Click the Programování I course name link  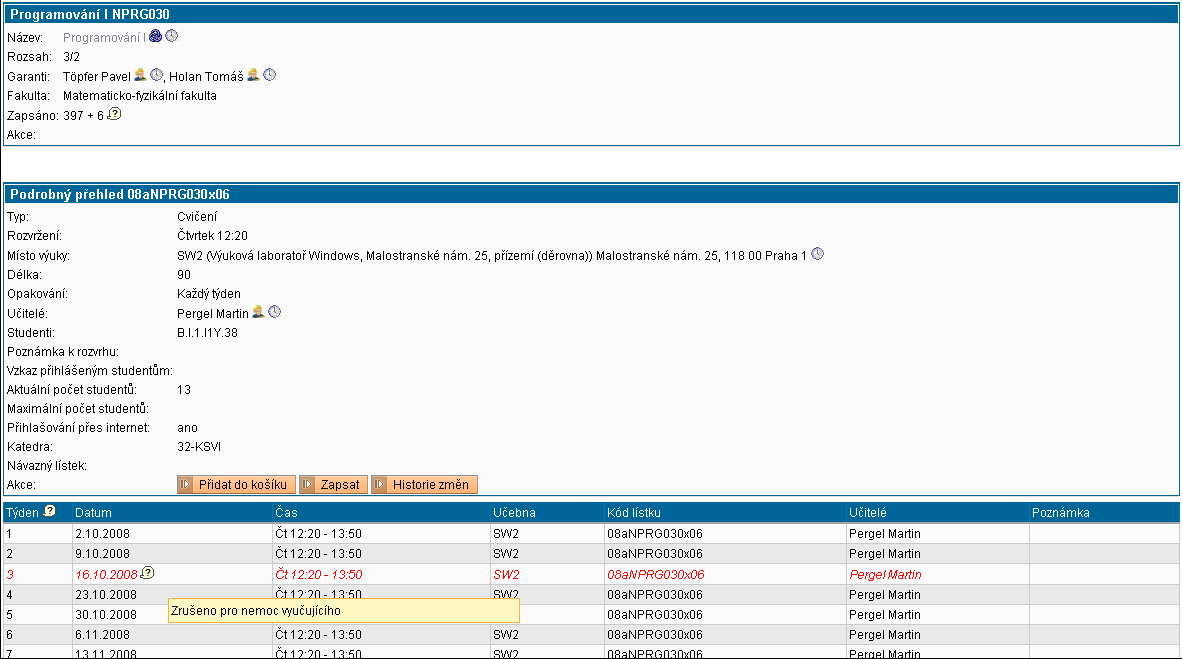tap(104, 37)
